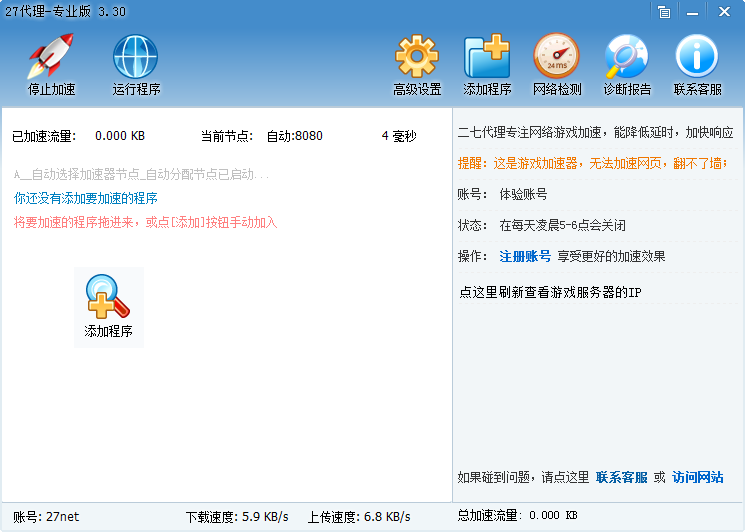Close the 27代理 window
The height and width of the screenshot is (532, 745).
click(x=724, y=11)
